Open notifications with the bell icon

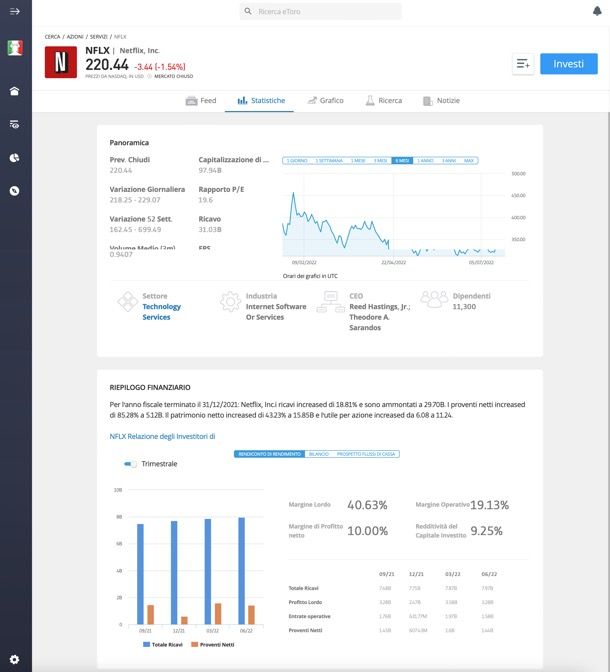pyautogui.click(x=597, y=11)
